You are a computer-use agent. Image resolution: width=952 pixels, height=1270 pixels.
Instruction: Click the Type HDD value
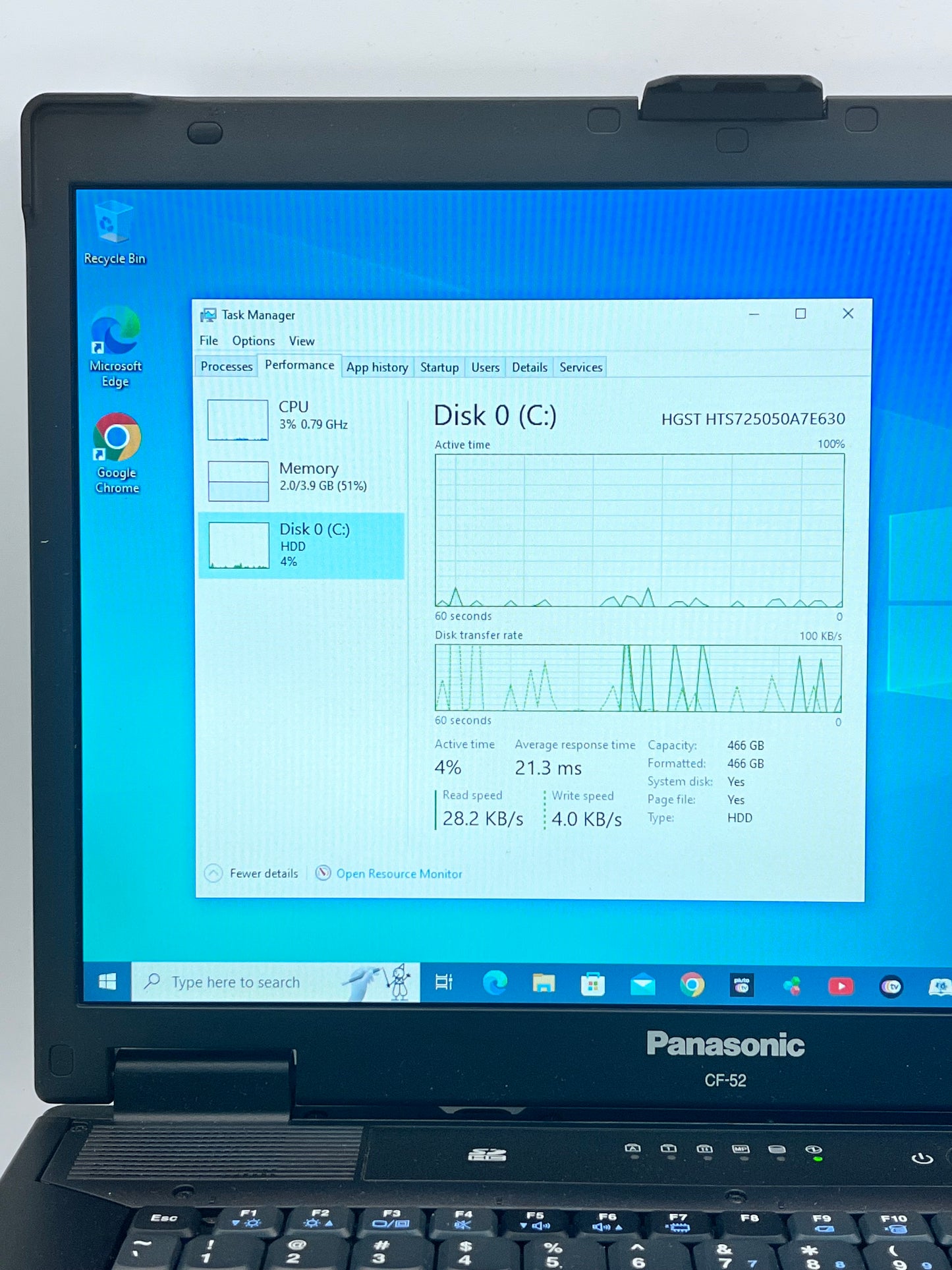(x=740, y=818)
